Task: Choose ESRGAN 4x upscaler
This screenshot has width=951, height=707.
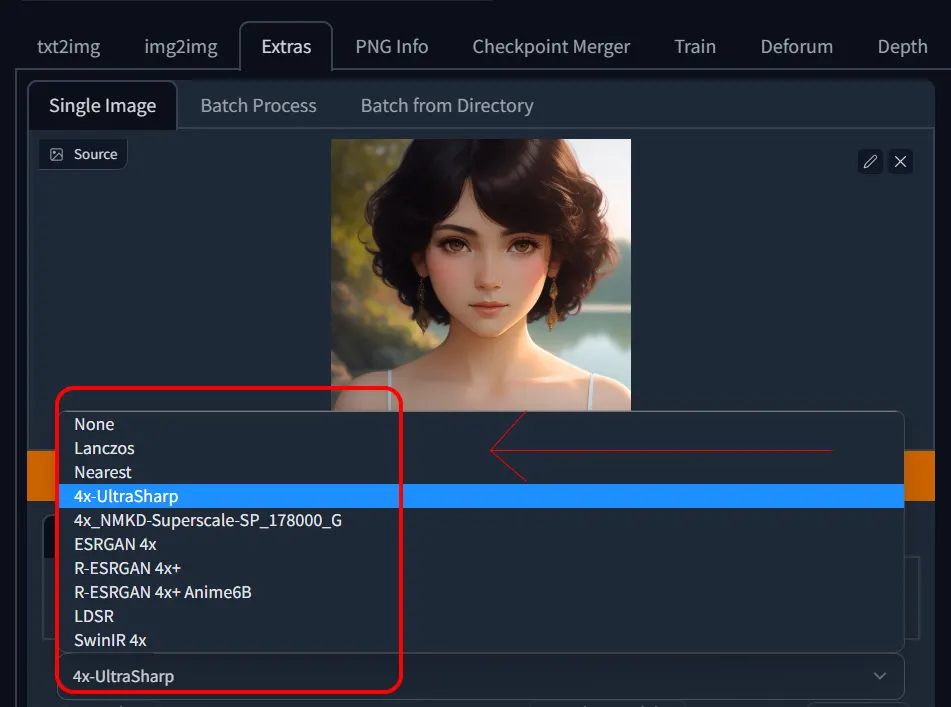Action: (482, 544)
